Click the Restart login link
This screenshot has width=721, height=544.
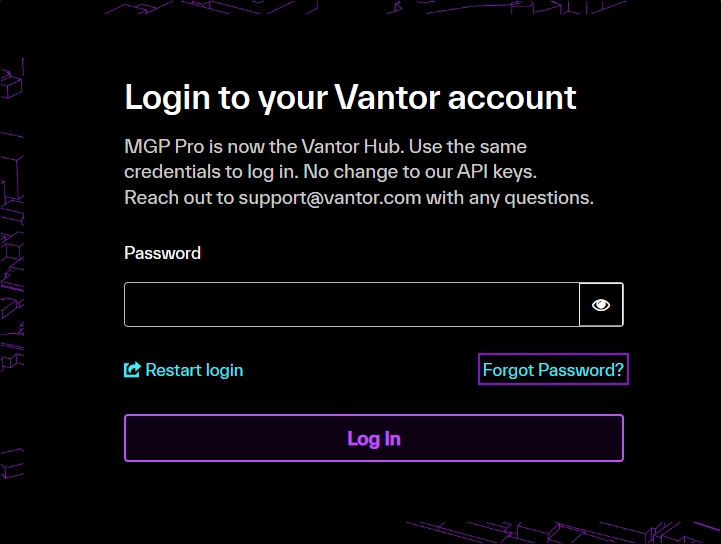(x=193, y=370)
